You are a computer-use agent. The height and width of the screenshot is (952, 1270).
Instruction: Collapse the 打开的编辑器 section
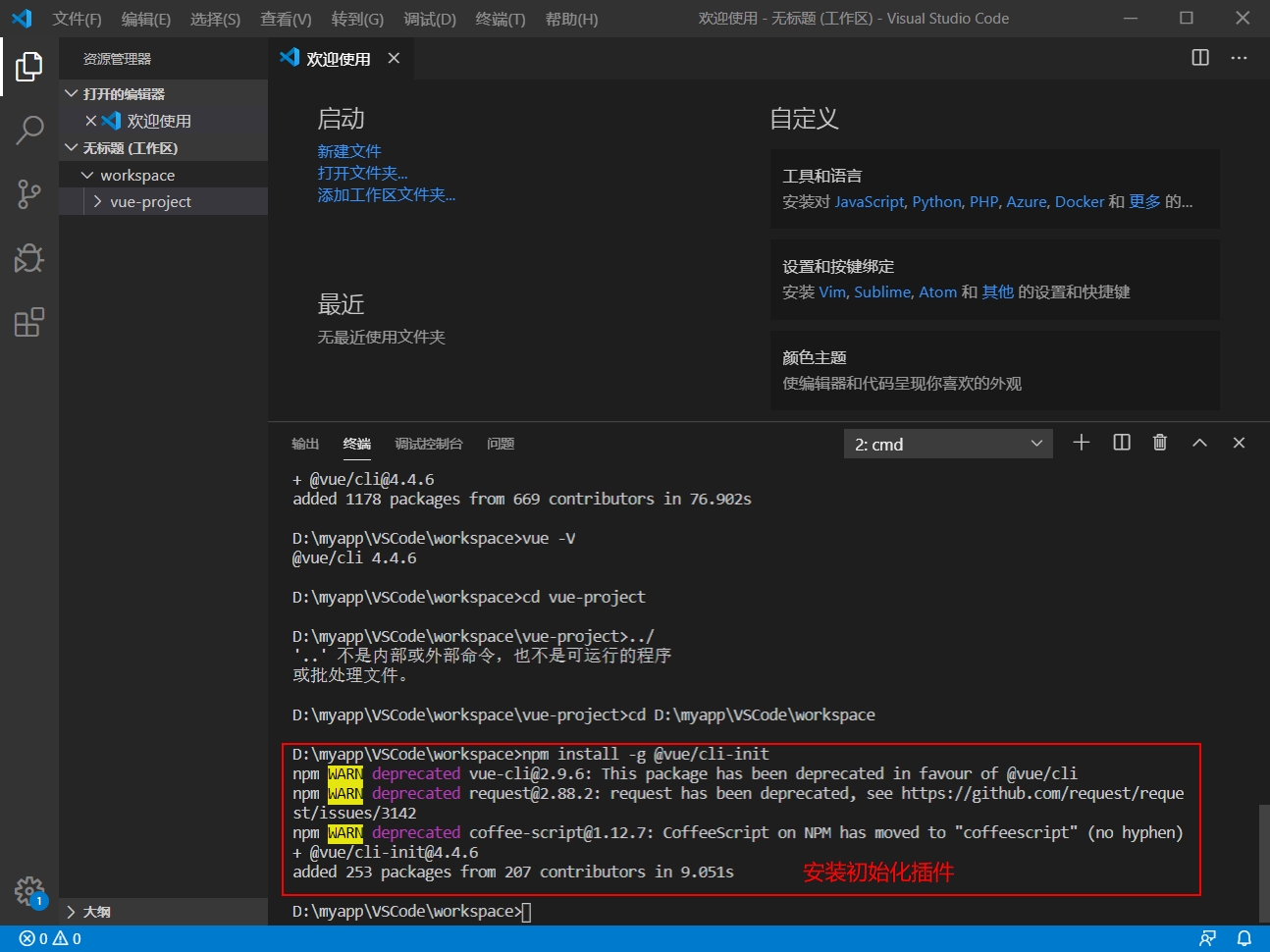pos(163,93)
